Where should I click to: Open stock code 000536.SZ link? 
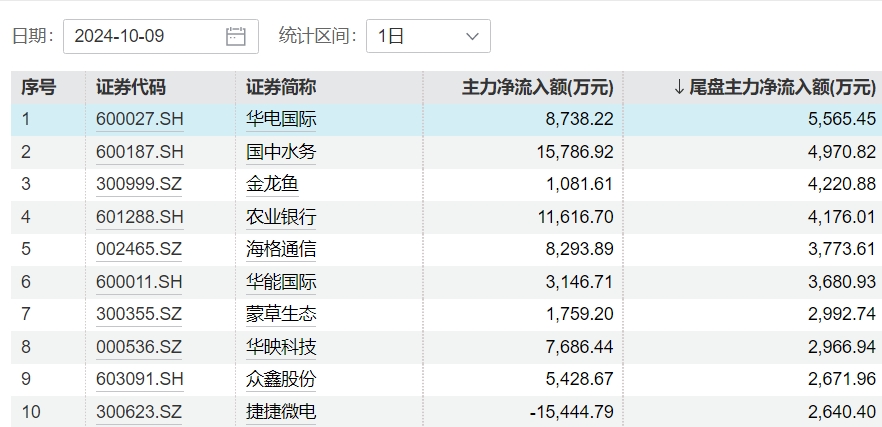click(139, 347)
